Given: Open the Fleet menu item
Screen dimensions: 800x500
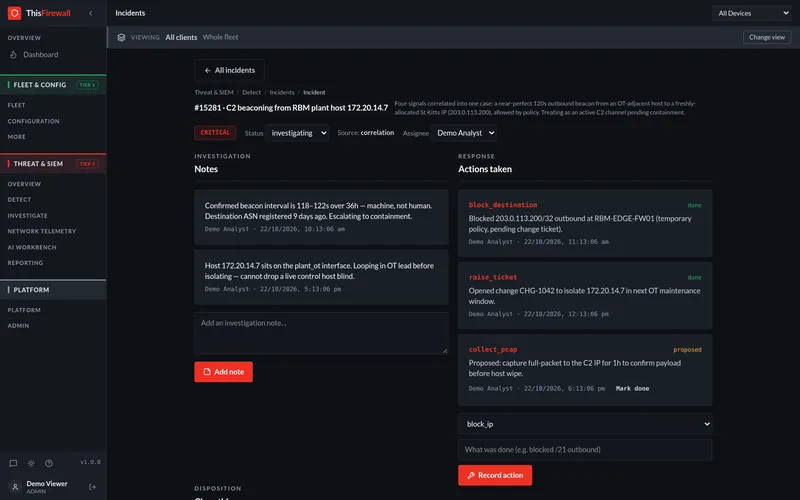Looking at the screenshot, I should pyautogui.click(x=16, y=105).
